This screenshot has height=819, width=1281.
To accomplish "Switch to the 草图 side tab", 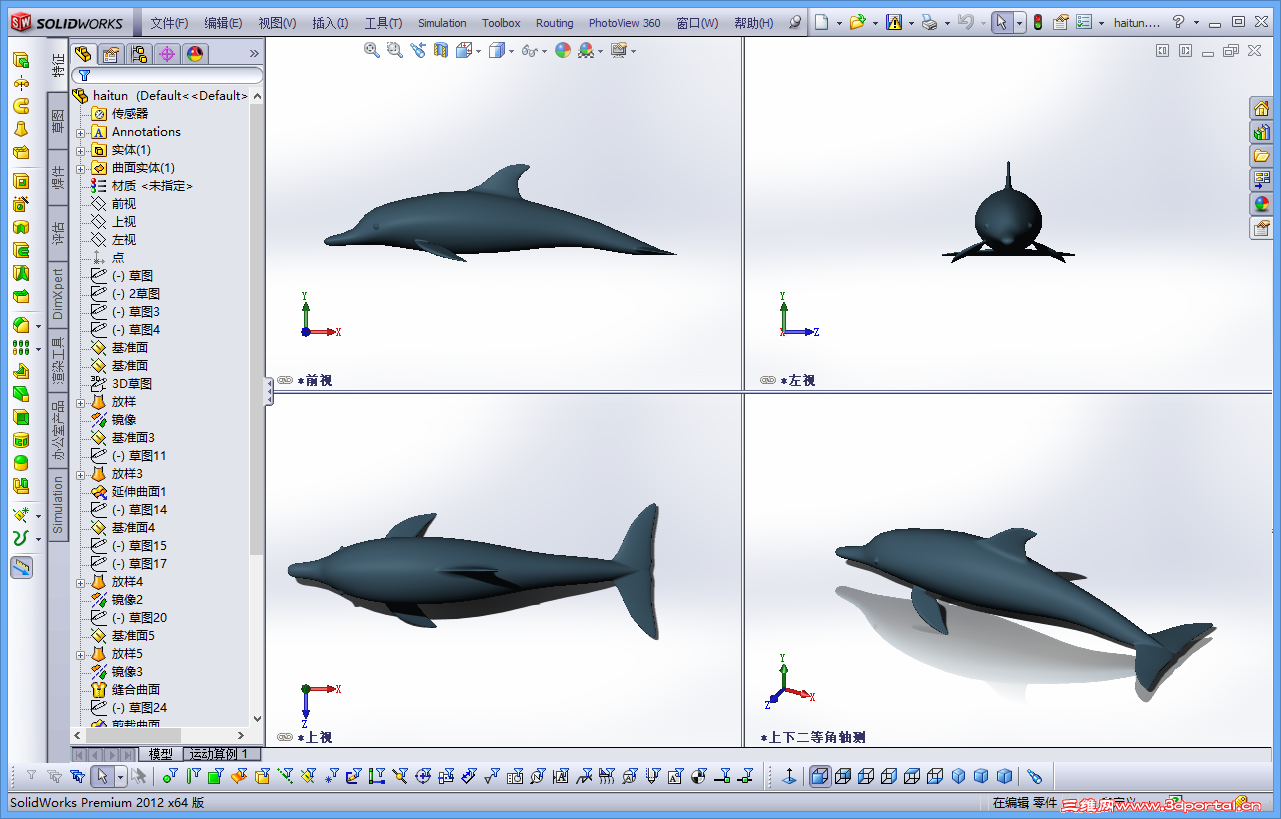I will point(58,121).
